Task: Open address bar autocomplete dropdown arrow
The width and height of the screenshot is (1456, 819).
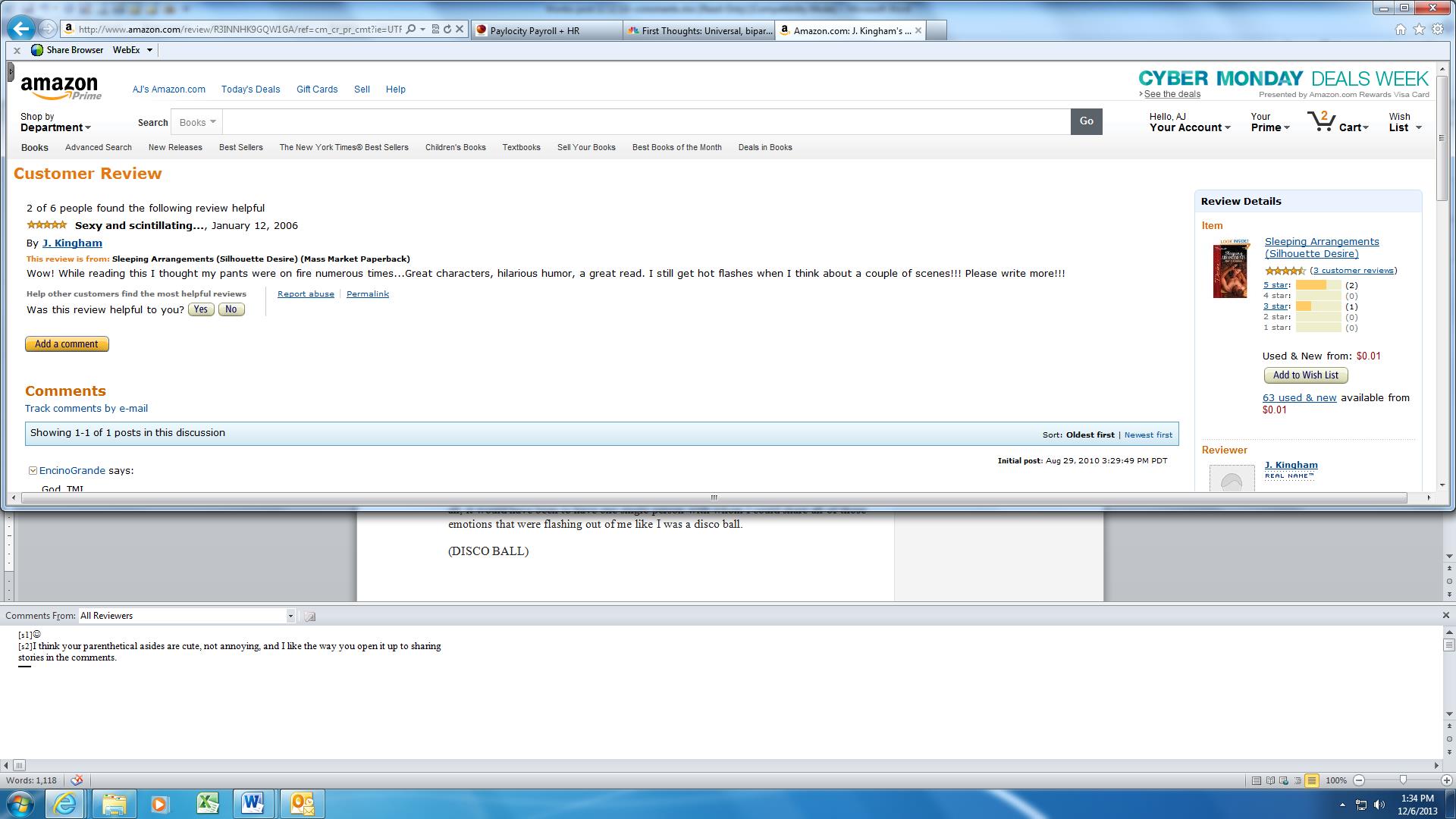Action: point(422,30)
